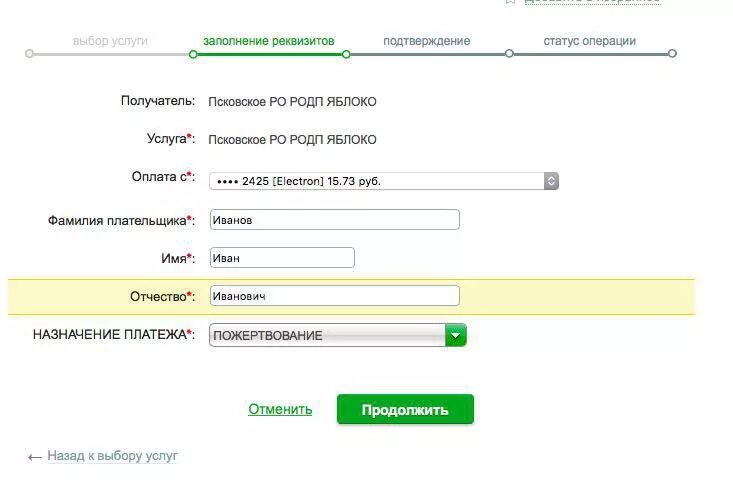Click the 'Услуга' label

(171, 138)
